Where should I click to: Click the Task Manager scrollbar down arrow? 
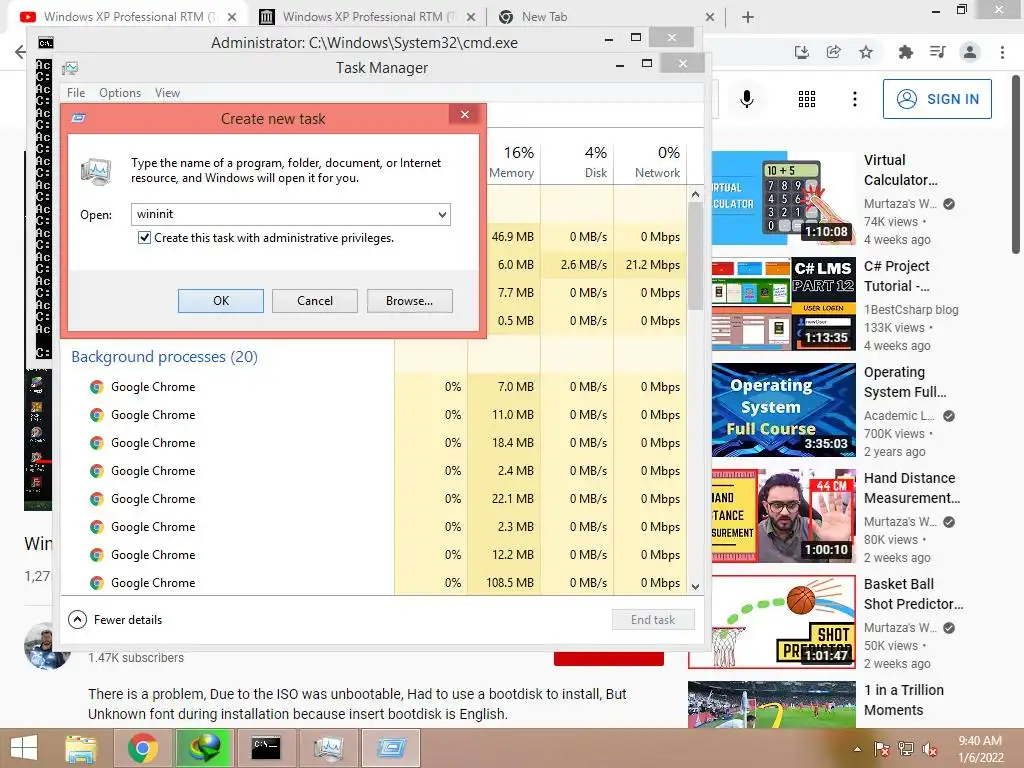[696, 586]
